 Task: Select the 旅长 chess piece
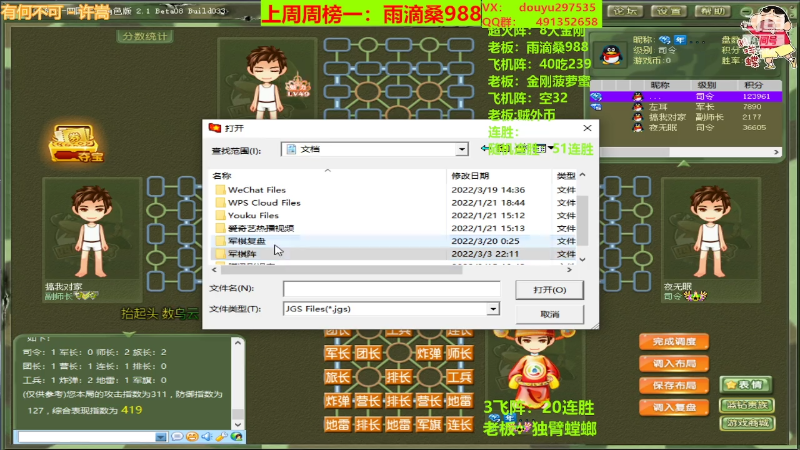click(x=337, y=377)
